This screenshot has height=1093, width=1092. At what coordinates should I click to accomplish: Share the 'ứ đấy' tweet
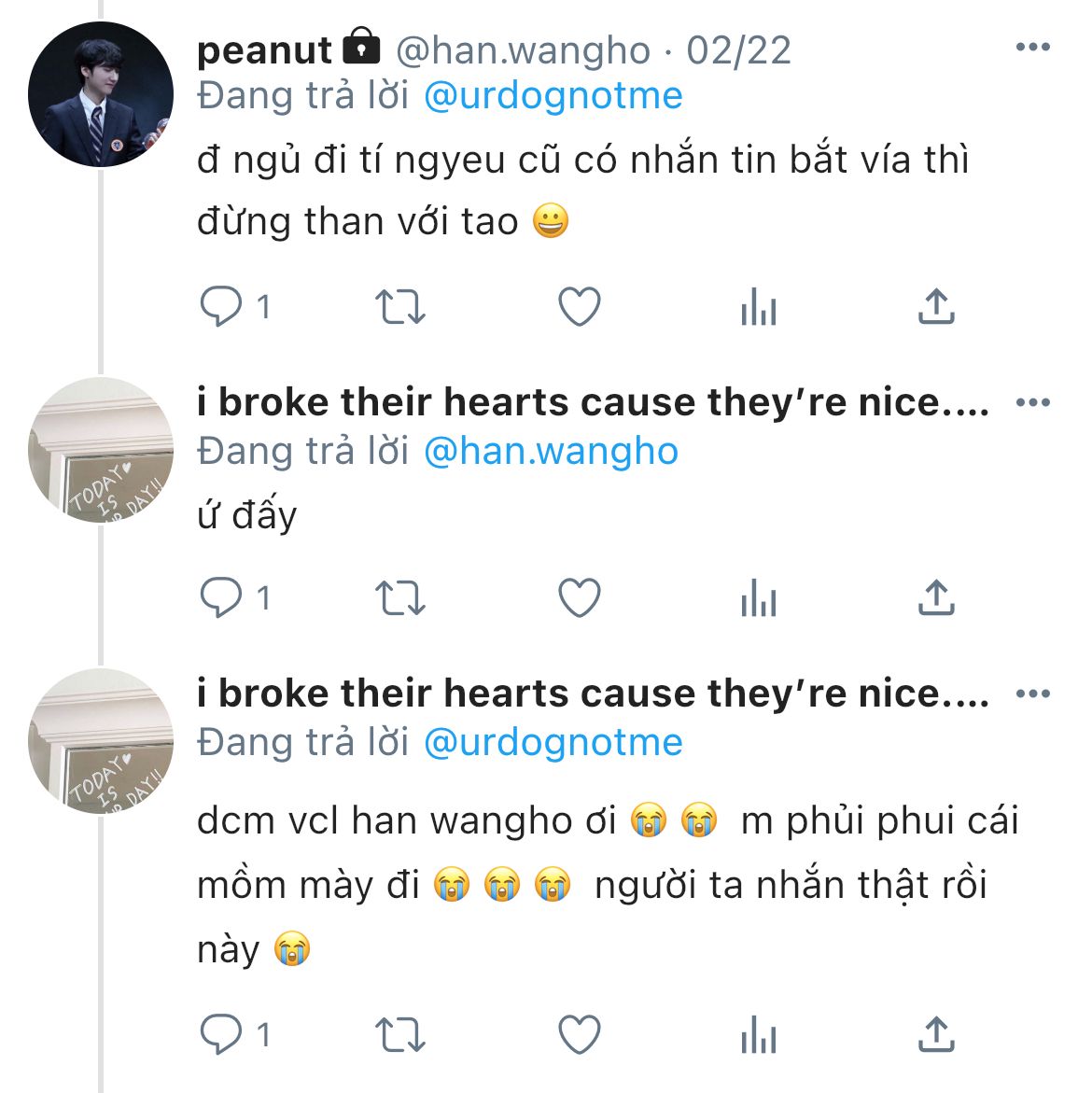[x=936, y=597]
